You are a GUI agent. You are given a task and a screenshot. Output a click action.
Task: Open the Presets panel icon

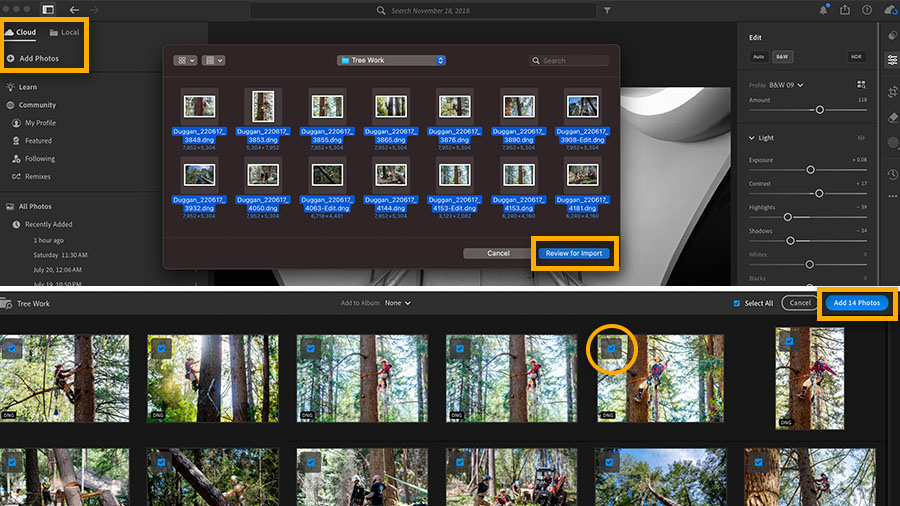pos(893,36)
